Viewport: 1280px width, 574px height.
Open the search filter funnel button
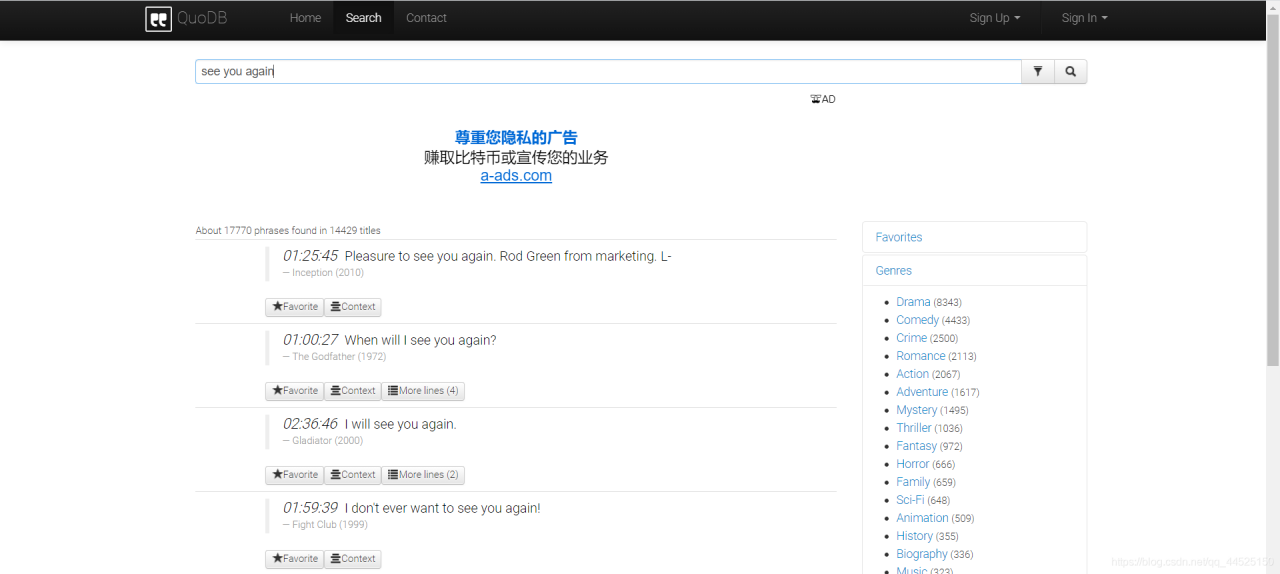click(1038, 71)
